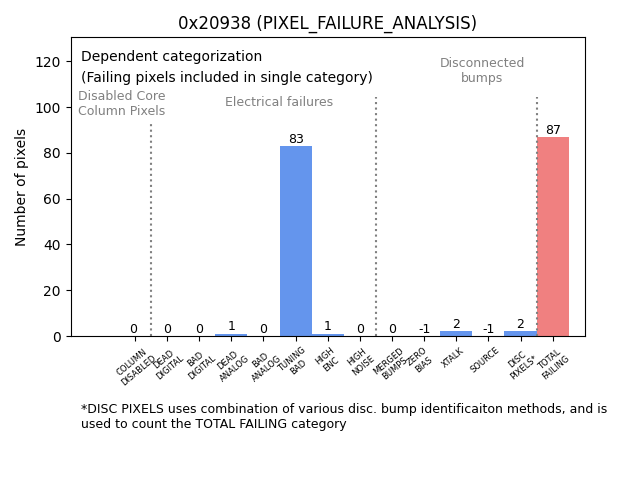Click the "Electrical failures" group label
The image size is (640, 480).
(279, 102)
